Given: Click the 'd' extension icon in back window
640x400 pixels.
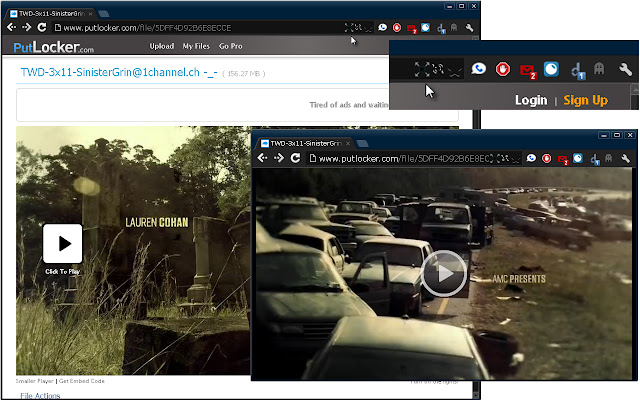Looking at the screenshot, I should tap(441, 29).
